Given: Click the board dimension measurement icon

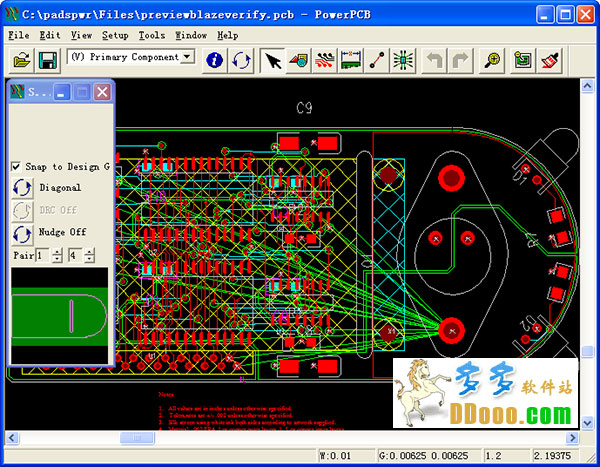Looking at the screenshot, I should click(x=351, y=60).
